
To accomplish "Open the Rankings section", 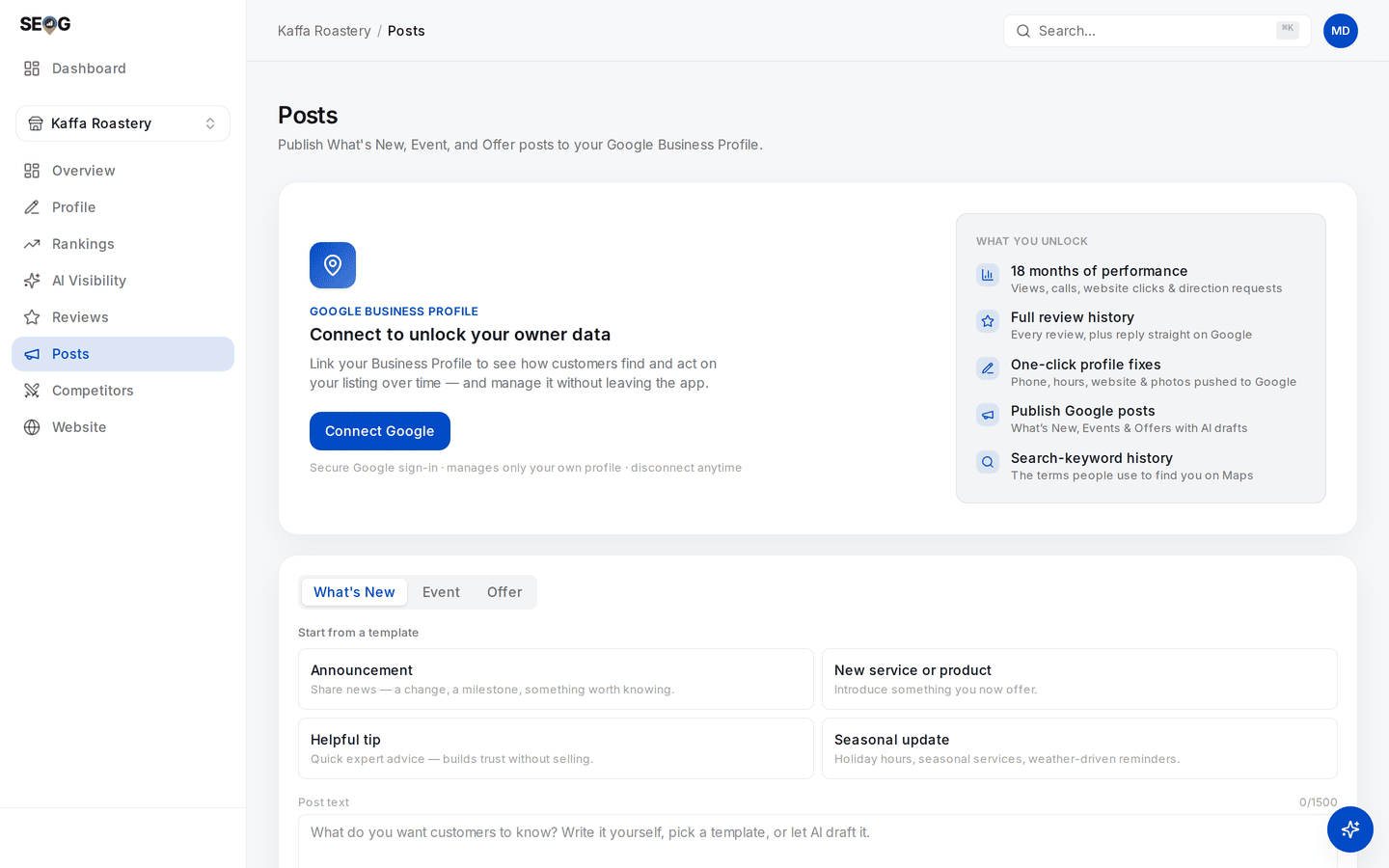I will click(x=123, y=244).
